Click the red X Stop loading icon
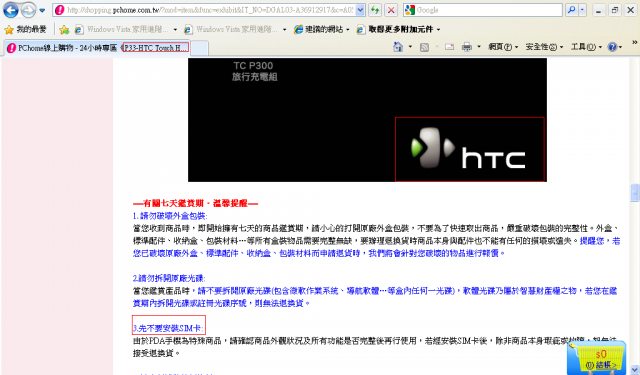 point(391,10)
